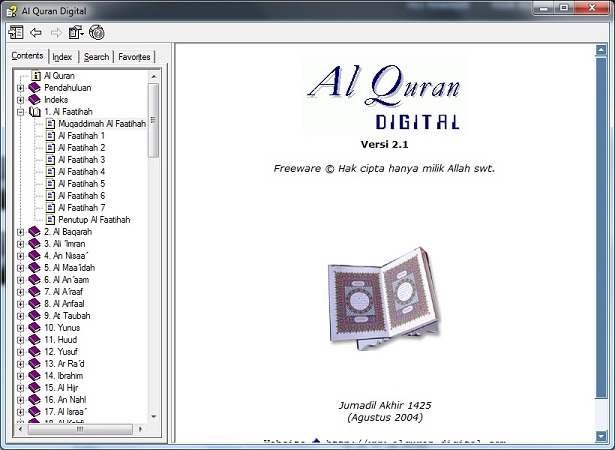
Task: Click the page icon of Muqaddimah Al Faatihah
Action: point(50,124)
